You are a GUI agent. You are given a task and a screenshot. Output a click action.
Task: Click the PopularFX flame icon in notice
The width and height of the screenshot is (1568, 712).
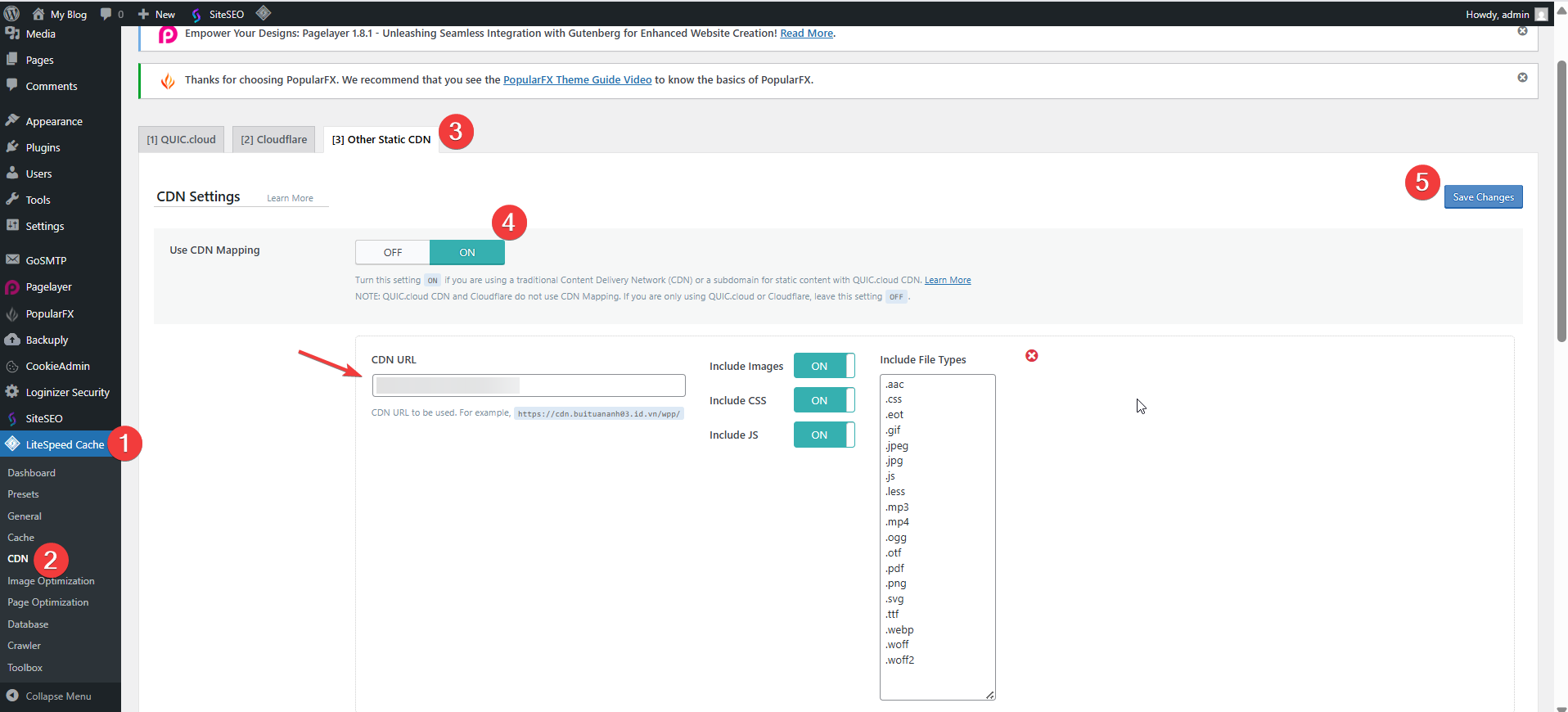tap(168, 81)
